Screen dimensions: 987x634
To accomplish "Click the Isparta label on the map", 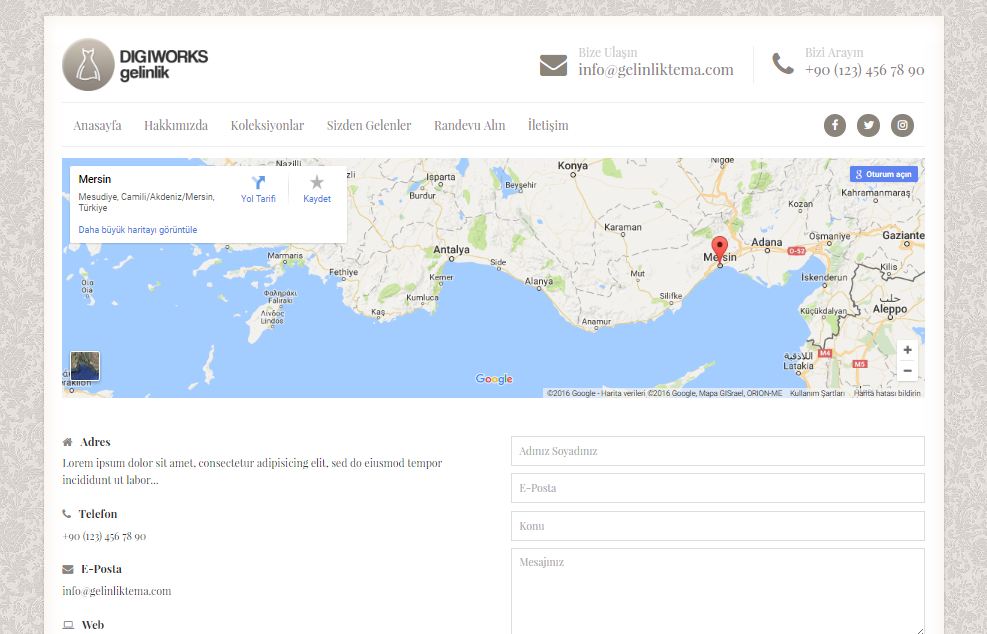I will click(441, 177).
